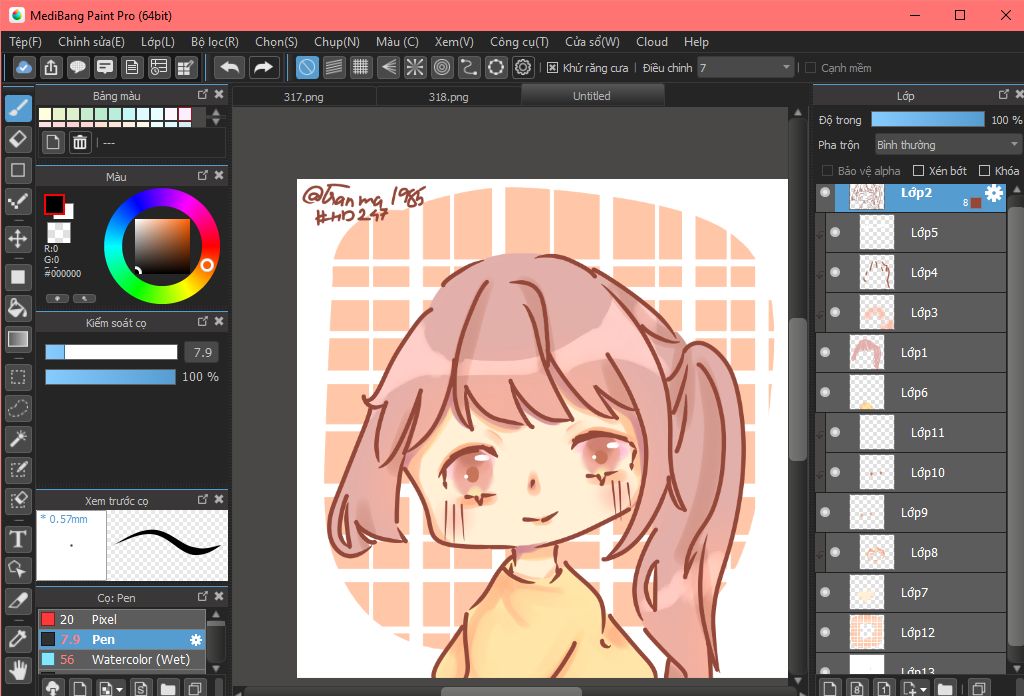
Task: Toggle Khử răng cưa anti-aliasing checkbox
Action: [552, 68]
